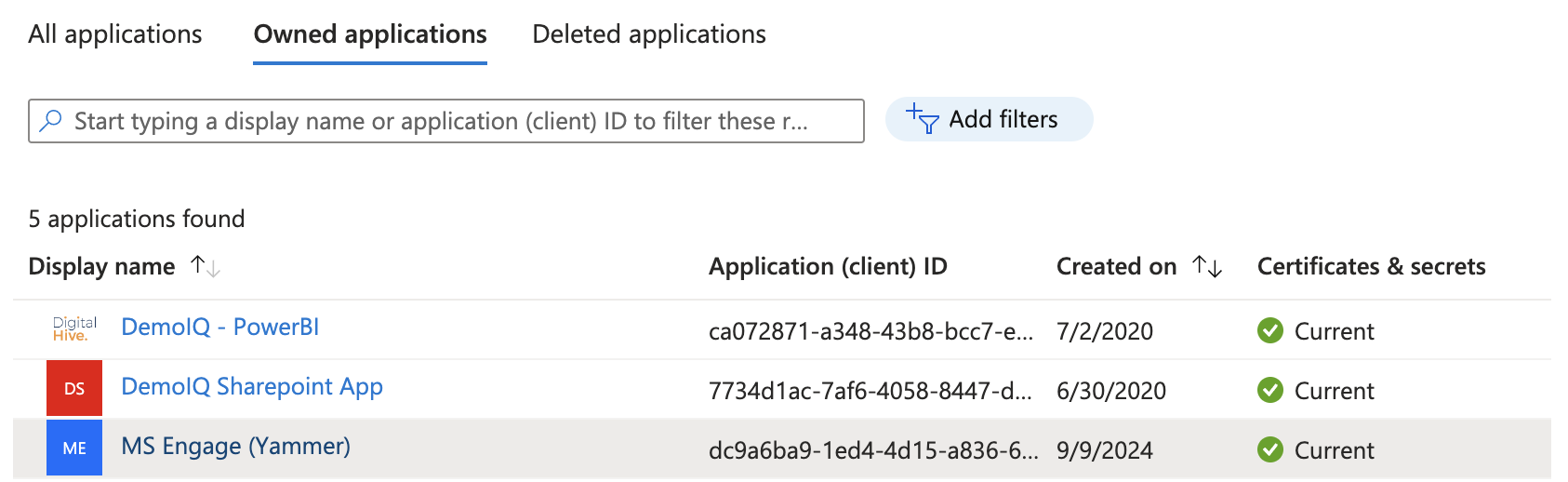The height and width of the screenshot is (482, 1568).
Task: Click Current status in DemoIQ - PowerBI row
Action: [x=1335, y=331]
